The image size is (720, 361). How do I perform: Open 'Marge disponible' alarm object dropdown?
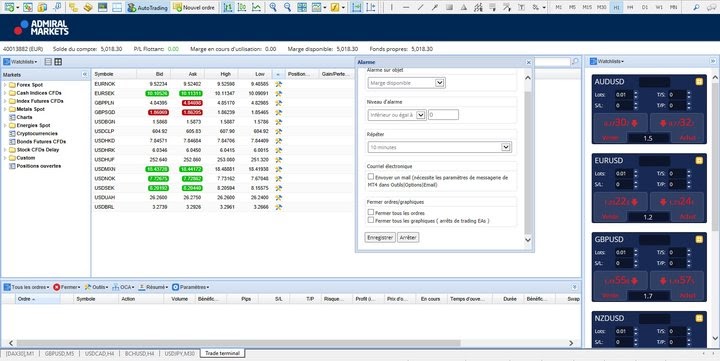[x=406, y=83]
